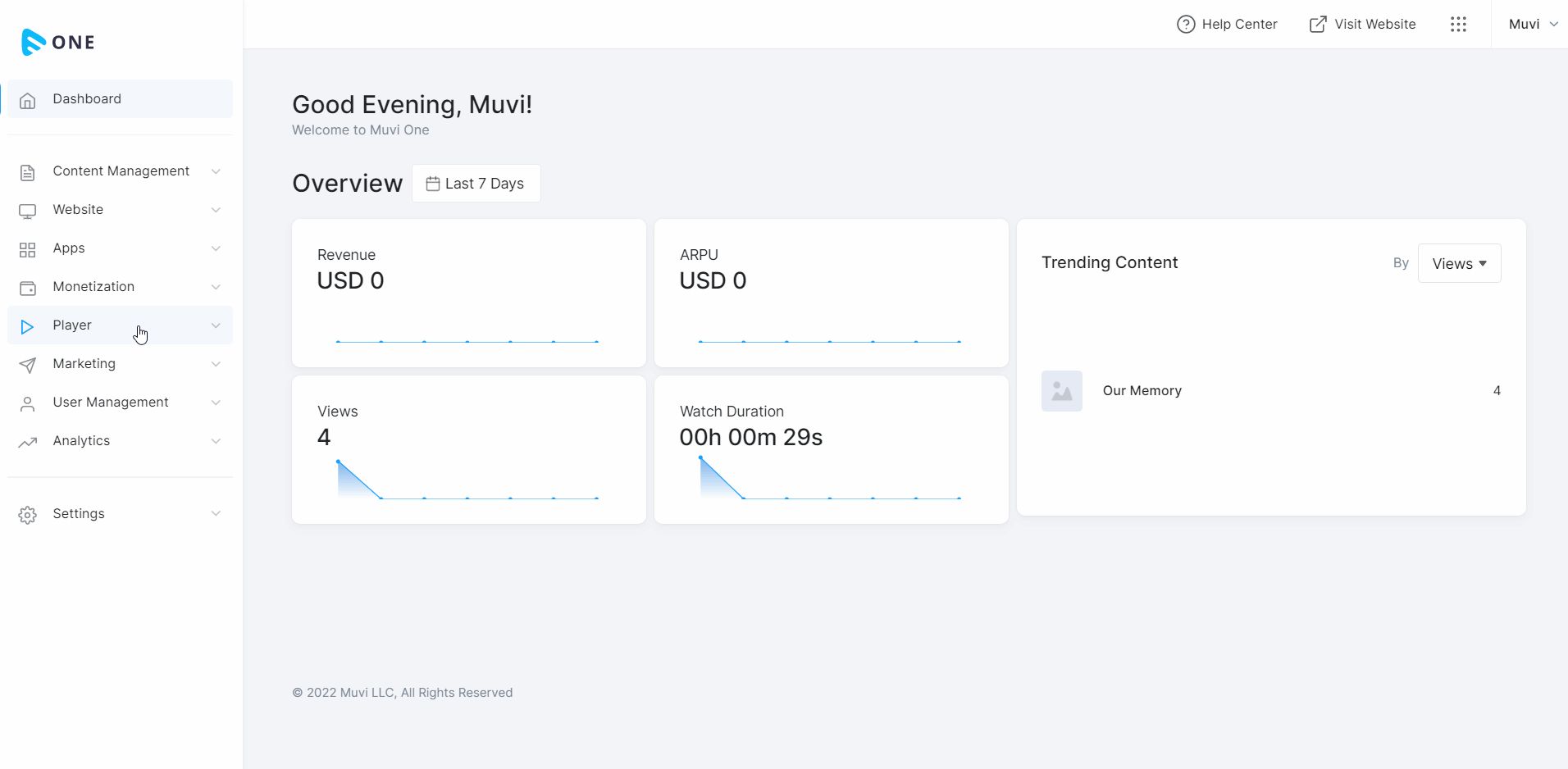
Task: Click the Settings gear icon
Action: click(28, 514)
